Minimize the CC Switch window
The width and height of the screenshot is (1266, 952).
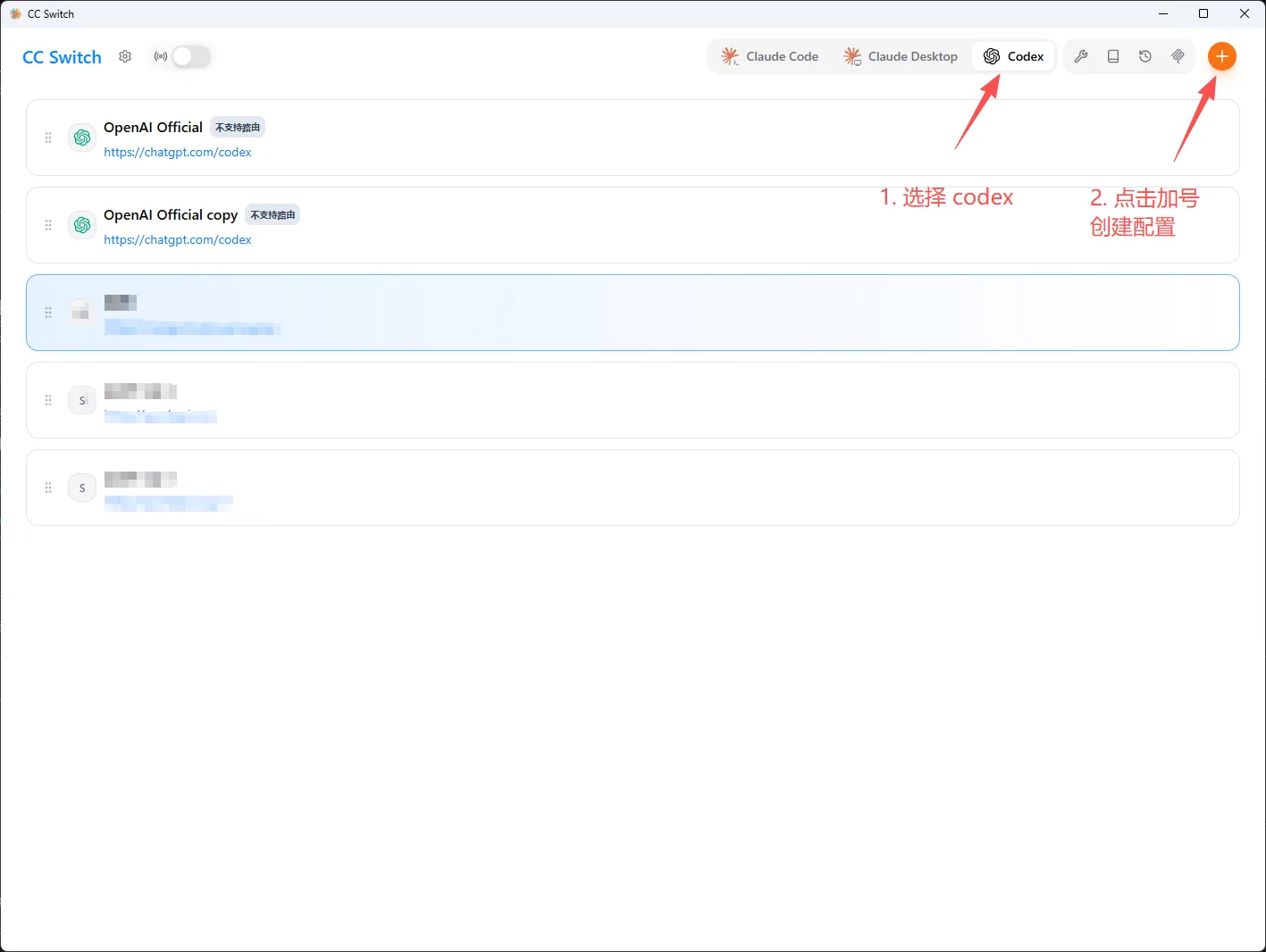[1163, 13]
